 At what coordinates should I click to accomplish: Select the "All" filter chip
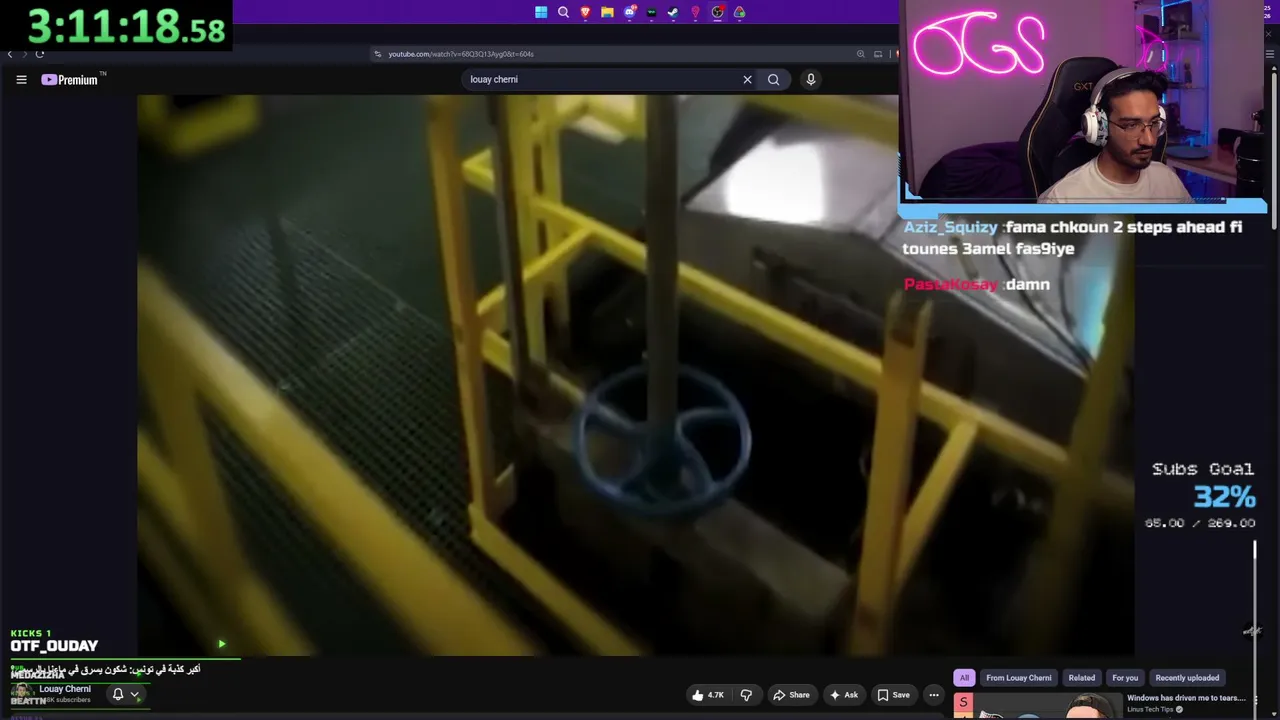point(964,678)
